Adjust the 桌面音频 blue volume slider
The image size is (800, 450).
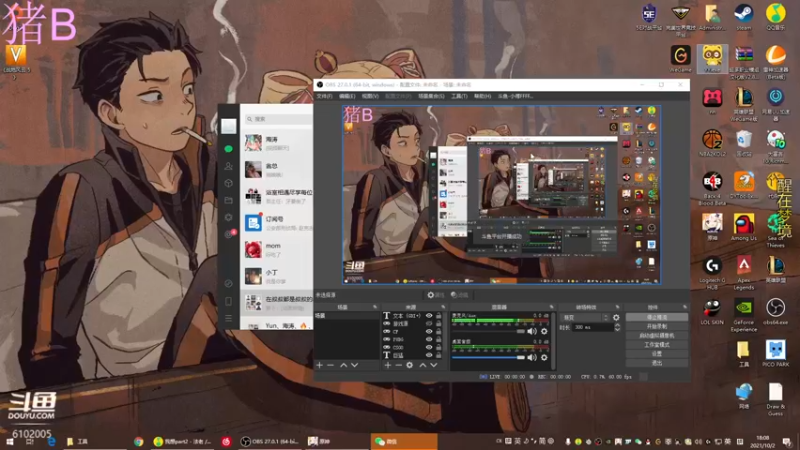(488, 357)
